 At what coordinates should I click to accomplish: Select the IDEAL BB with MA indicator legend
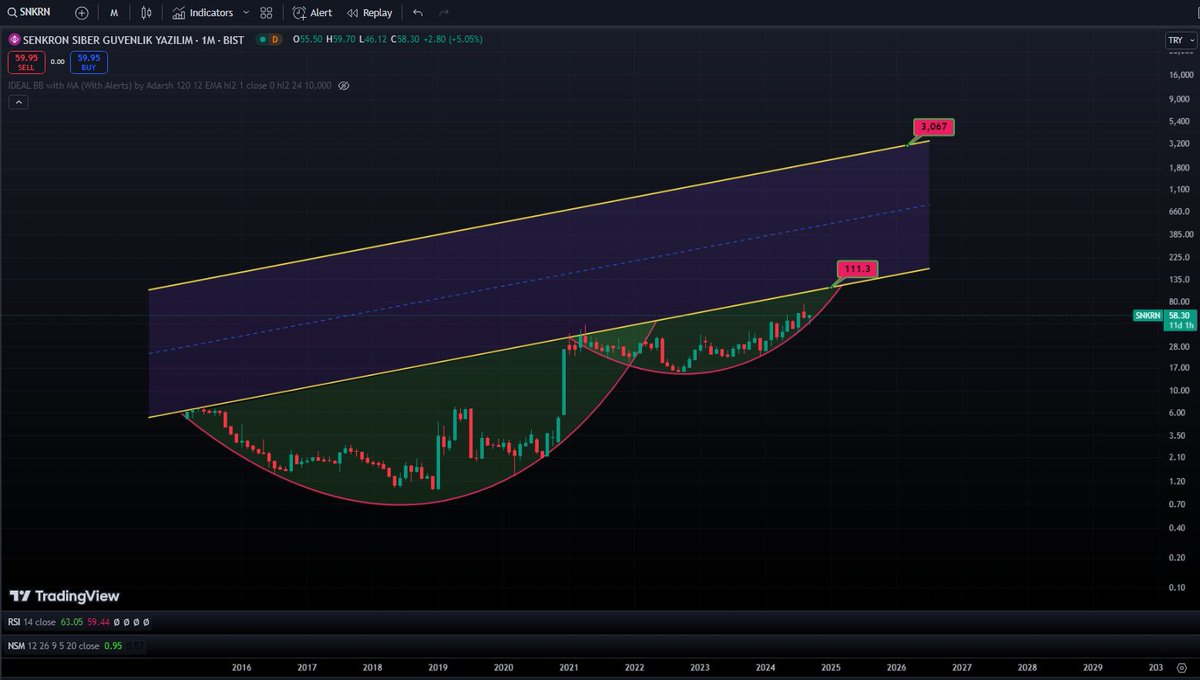170,86
